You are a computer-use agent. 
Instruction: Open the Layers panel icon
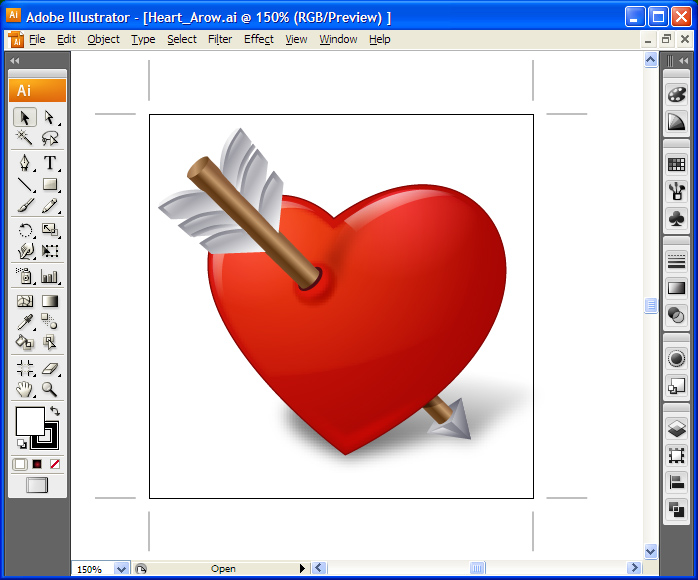coord(676,429)
